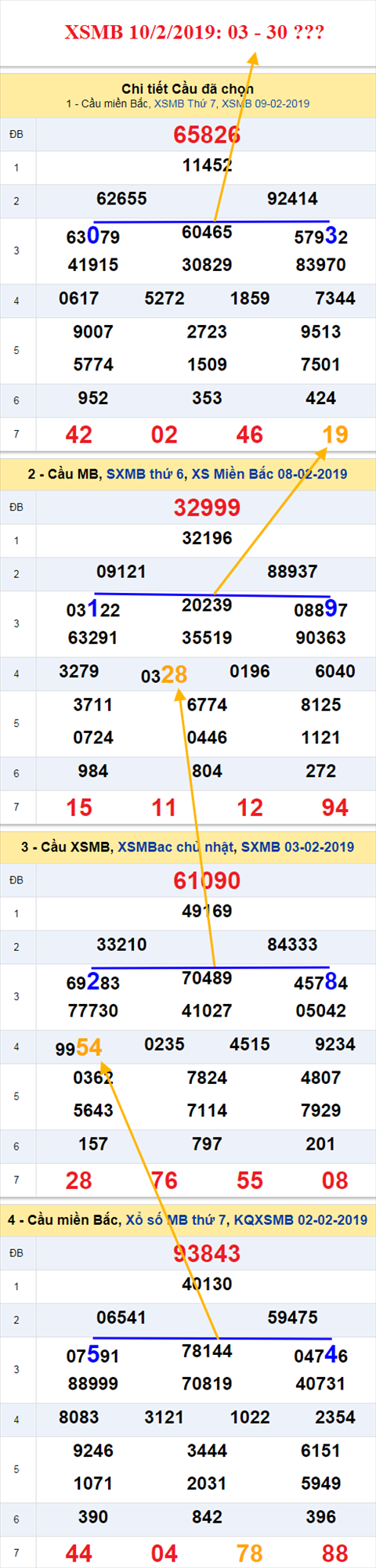Viewport: 376px width, 1568px height.
Task: Select fourth prize number 9954
Action: coord(79,1047)
